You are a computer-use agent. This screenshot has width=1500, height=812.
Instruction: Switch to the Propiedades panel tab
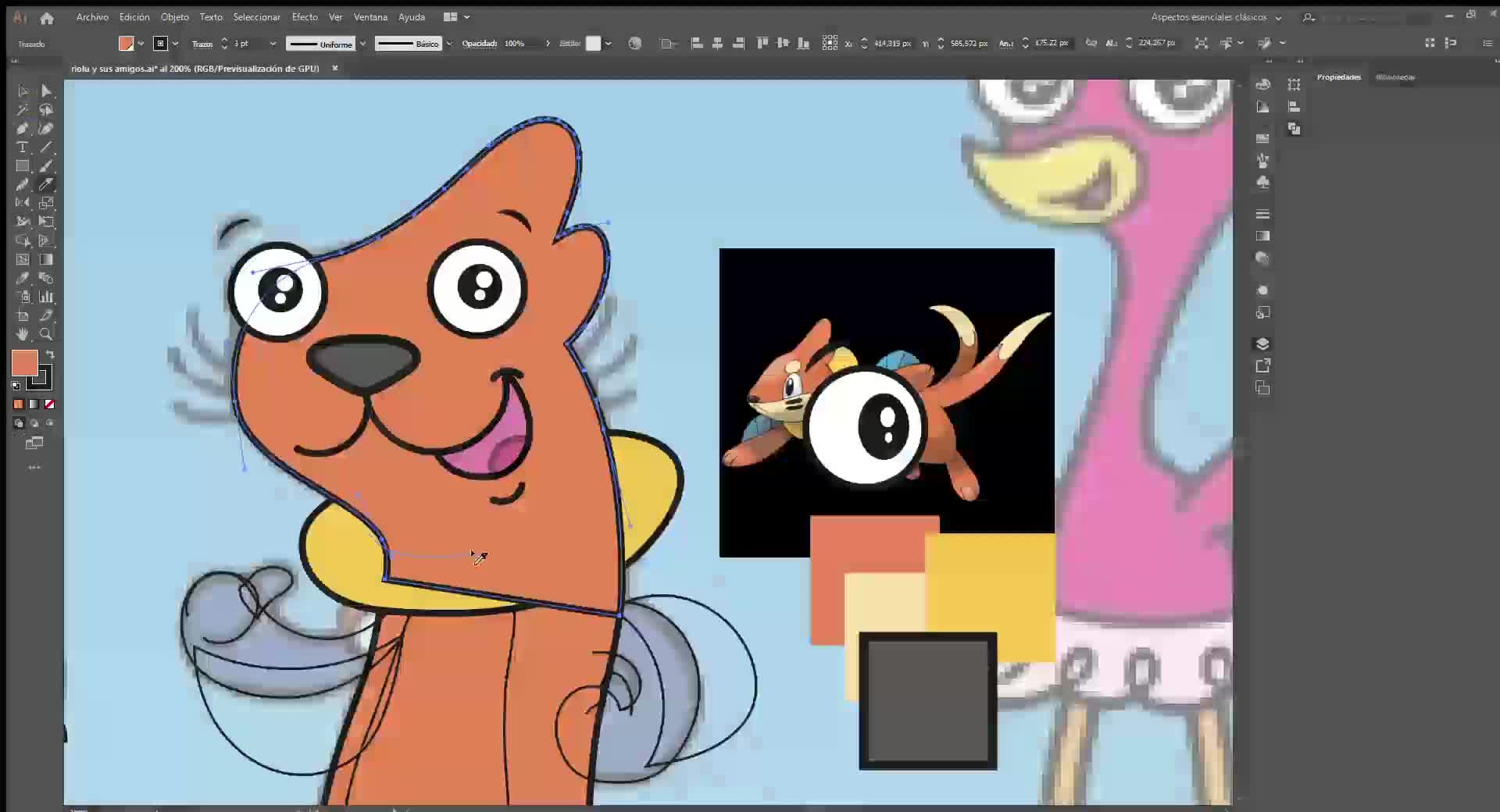pos(1338,77)
